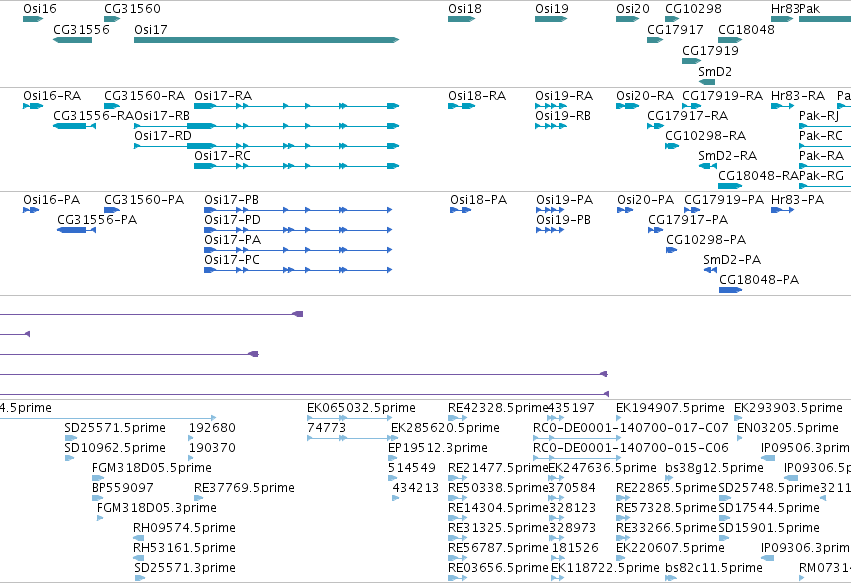Viewport: 851px width, 583px height.
Task: Select the SD10962.5prime EST label
Action: point(115,448)
